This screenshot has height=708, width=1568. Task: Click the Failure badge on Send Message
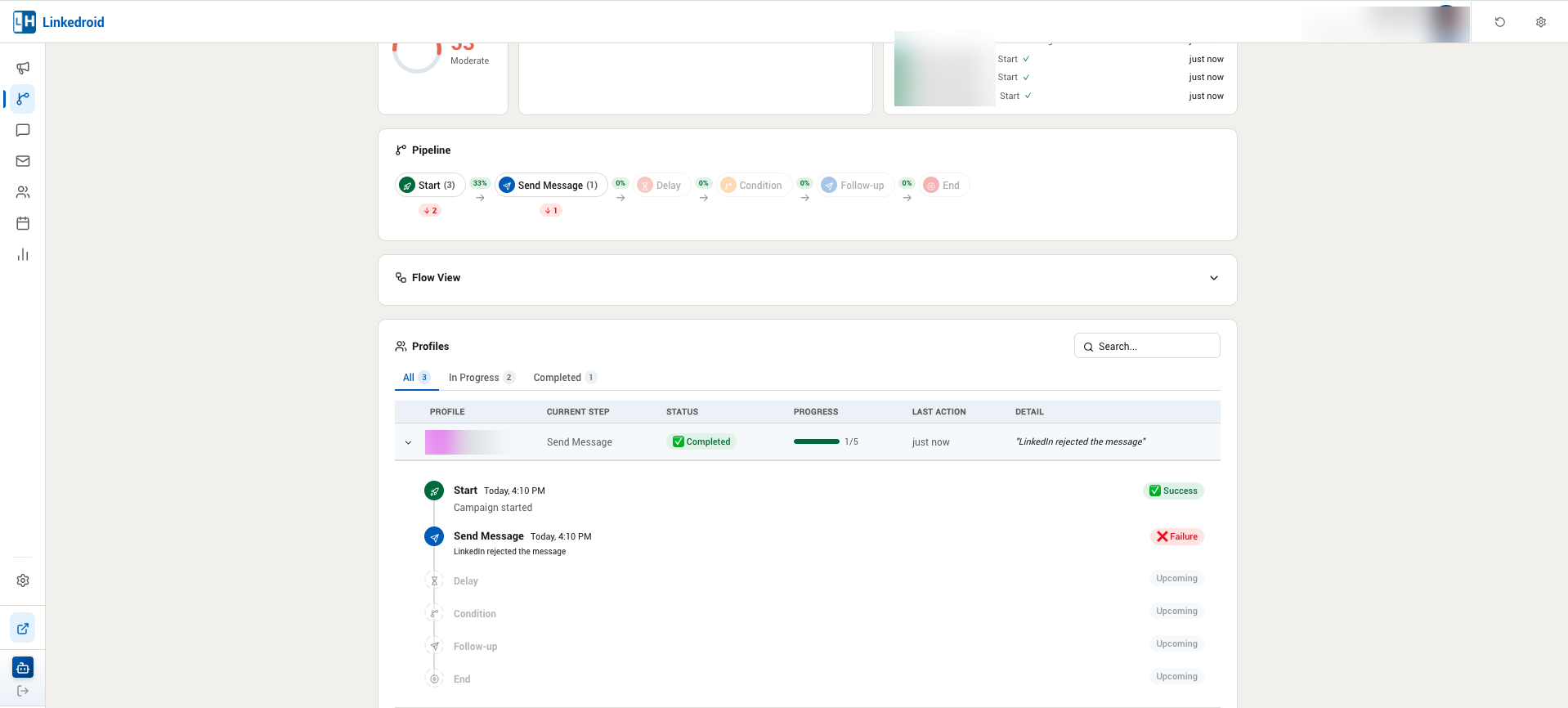pyautogui.click(x=1177, y=536)
